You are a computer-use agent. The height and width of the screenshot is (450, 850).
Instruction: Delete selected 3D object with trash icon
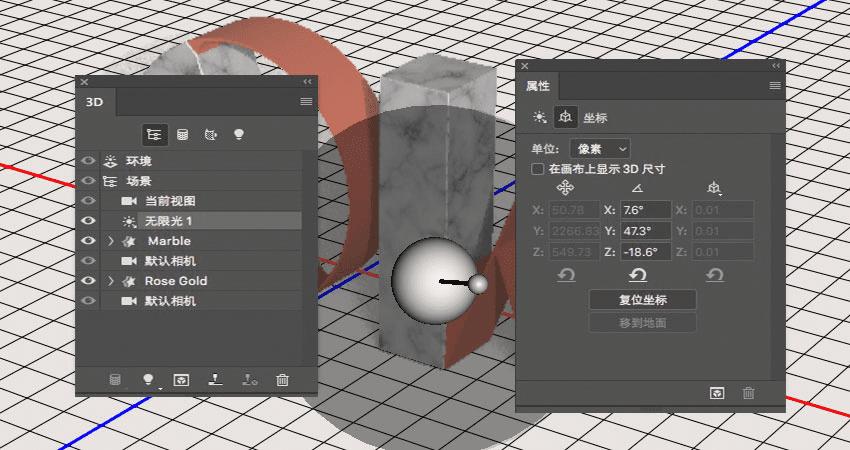coord(282,380)
